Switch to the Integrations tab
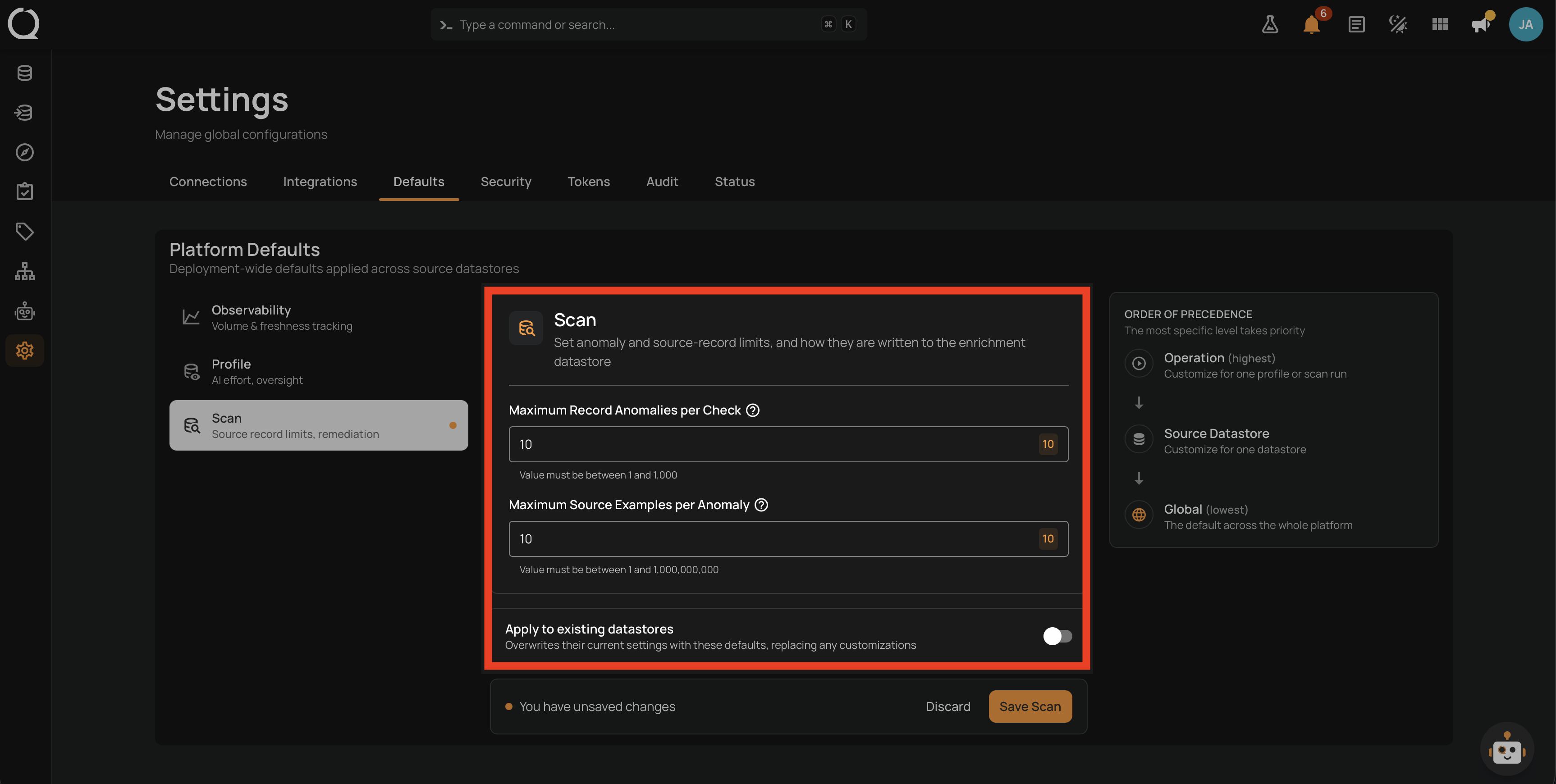1556x784 pixels. (x=320, y=182)
